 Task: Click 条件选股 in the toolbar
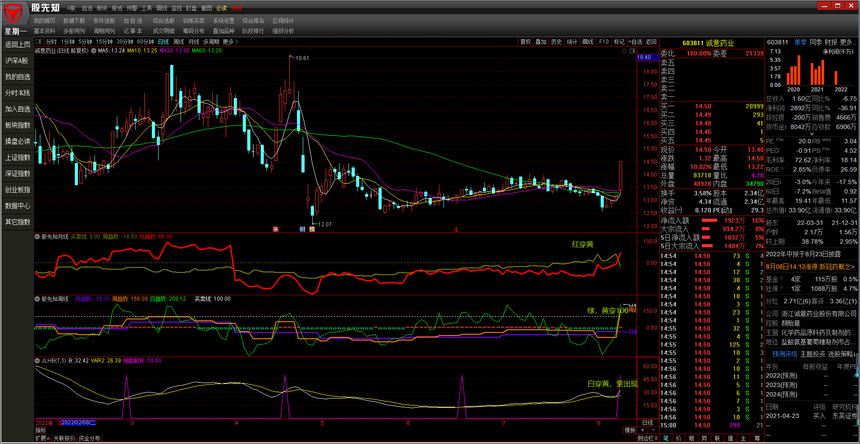(104, 20)
